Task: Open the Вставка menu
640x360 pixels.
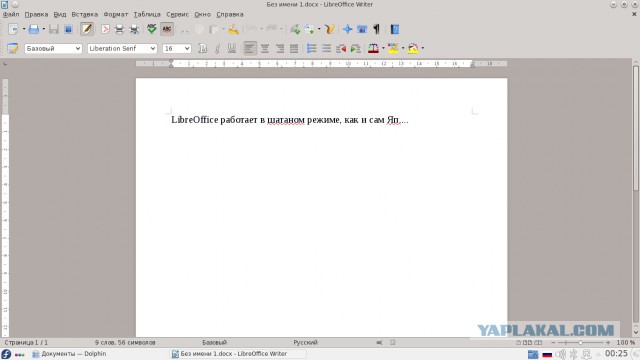Action: coord(84,14)
